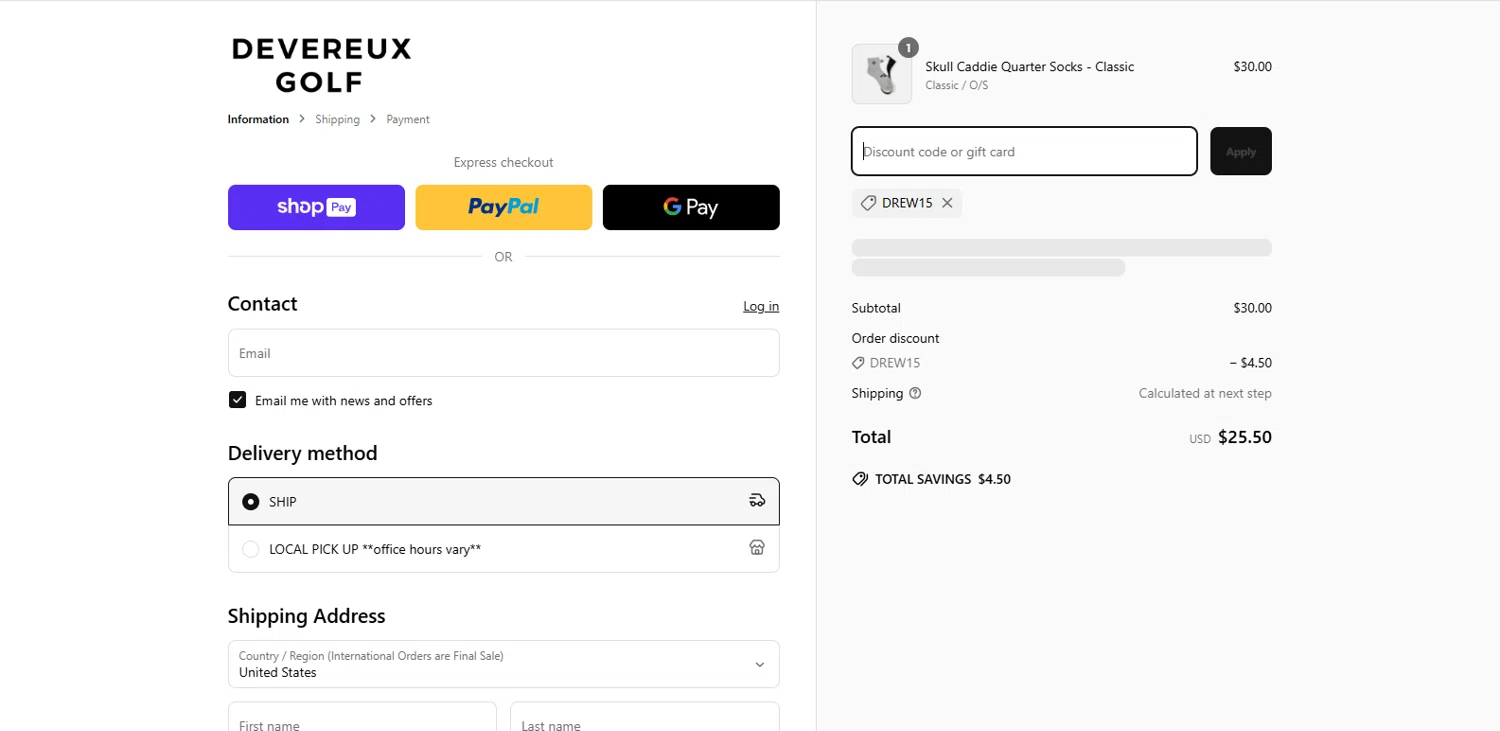
Task: Click the 'Calculated at next step' text
Action: 1205,393
